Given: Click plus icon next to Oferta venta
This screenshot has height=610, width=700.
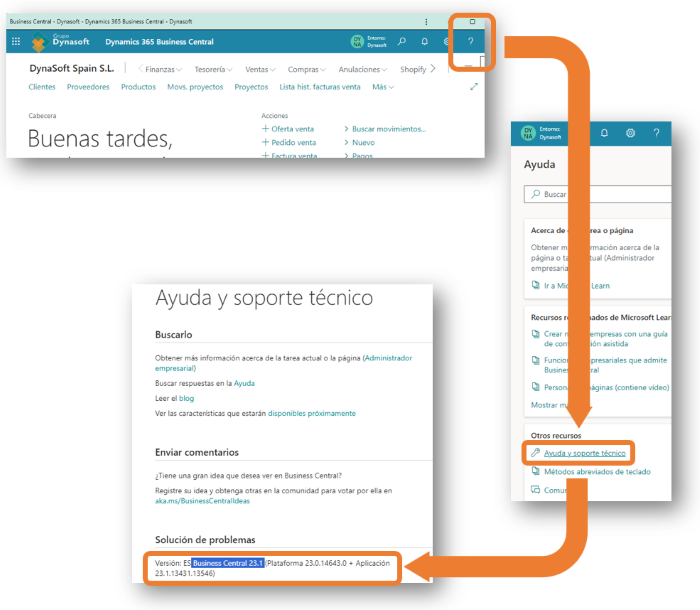Looking at the screenshot, I should 265,129.
